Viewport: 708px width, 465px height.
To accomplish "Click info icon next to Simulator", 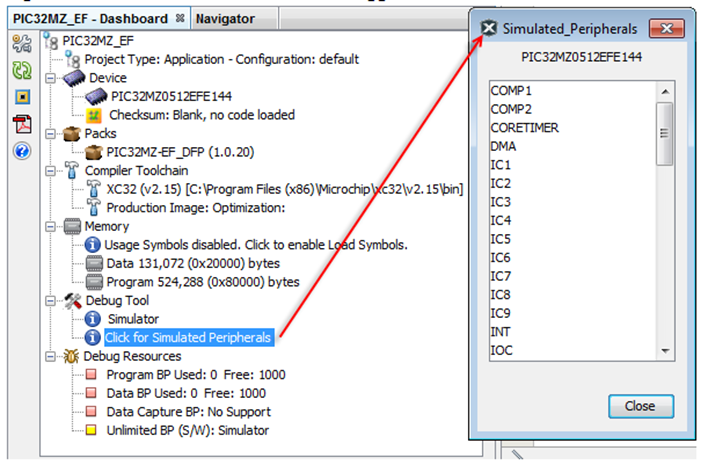I will (x=93, y=319).
